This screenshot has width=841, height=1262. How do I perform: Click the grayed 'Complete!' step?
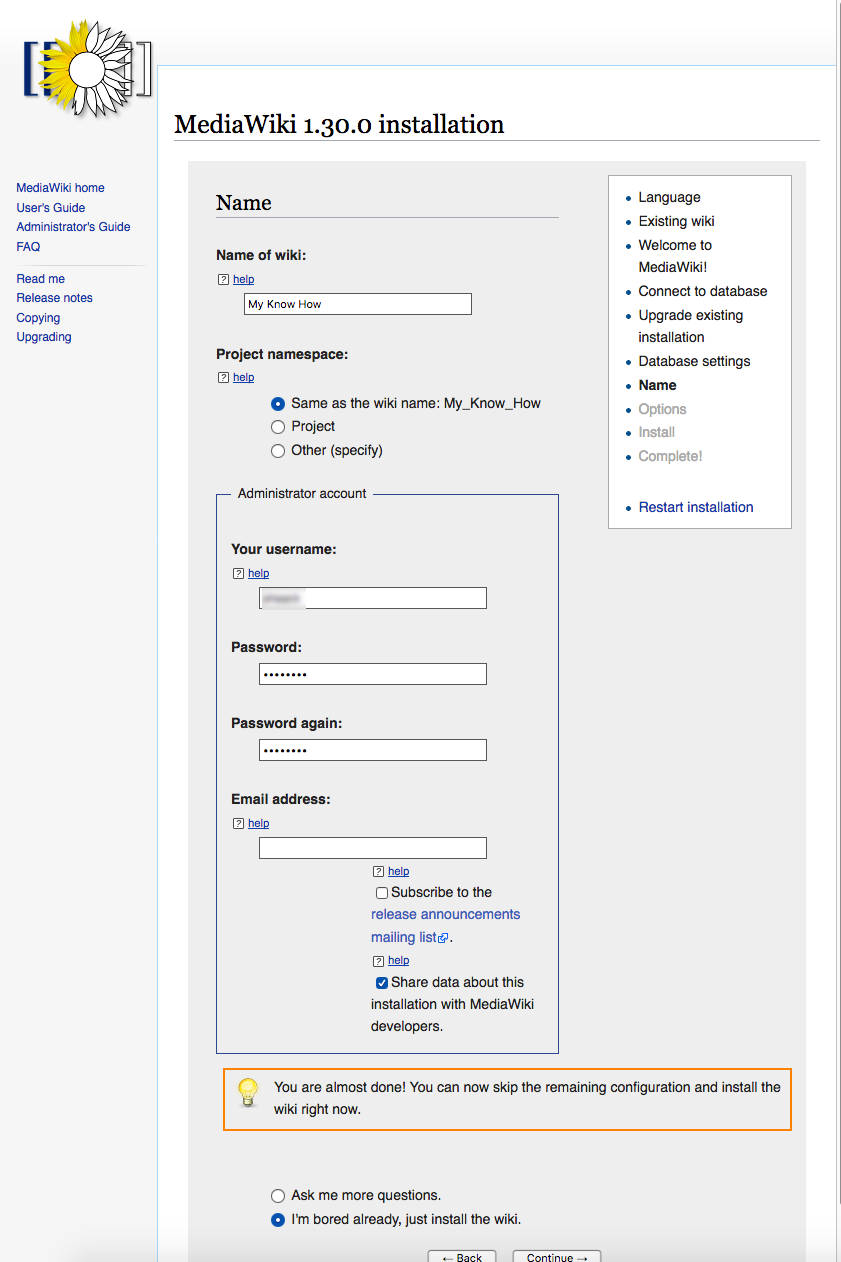coord(670,457)
